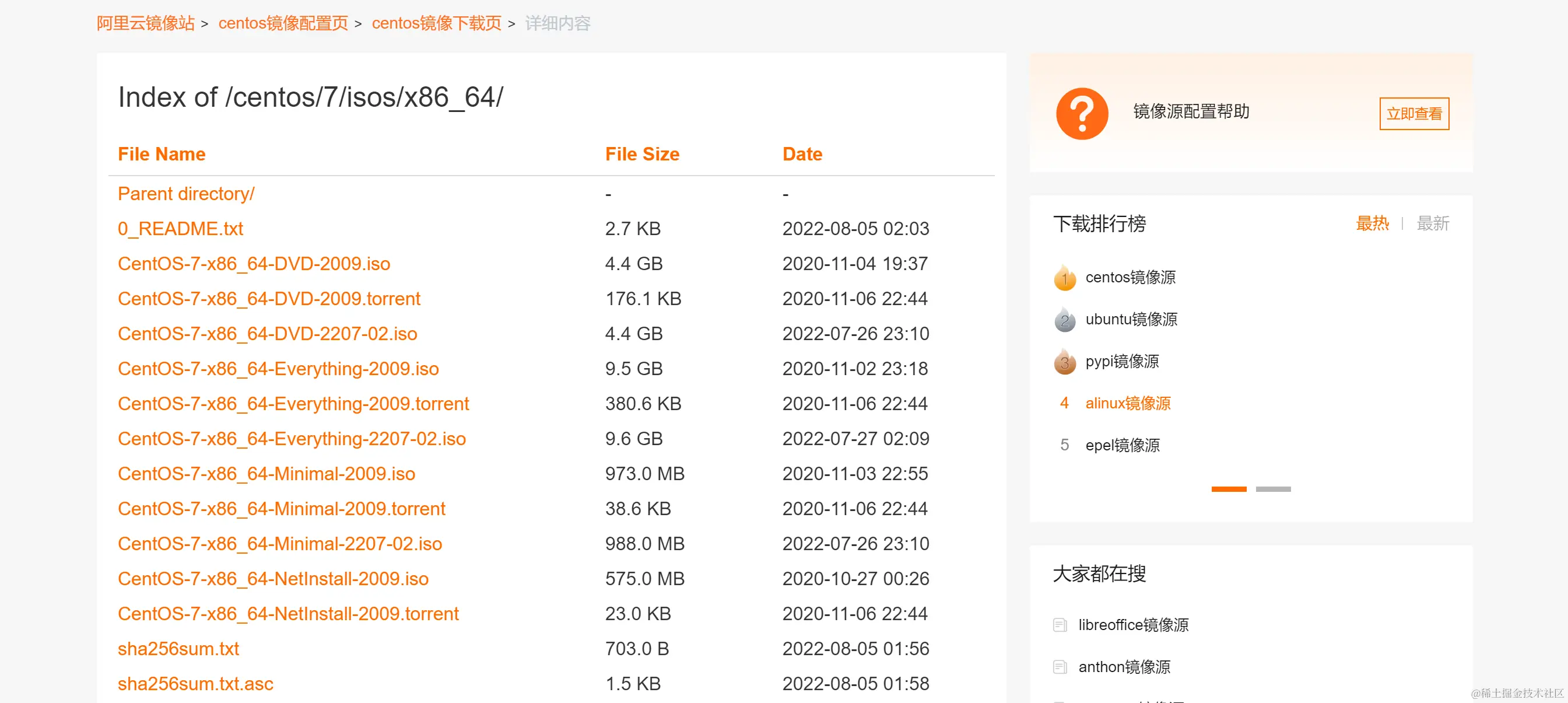This screenshot has width=1568, height=703.
Task: Click the gold rank 1 flame badge
Action: point(1064,278)
